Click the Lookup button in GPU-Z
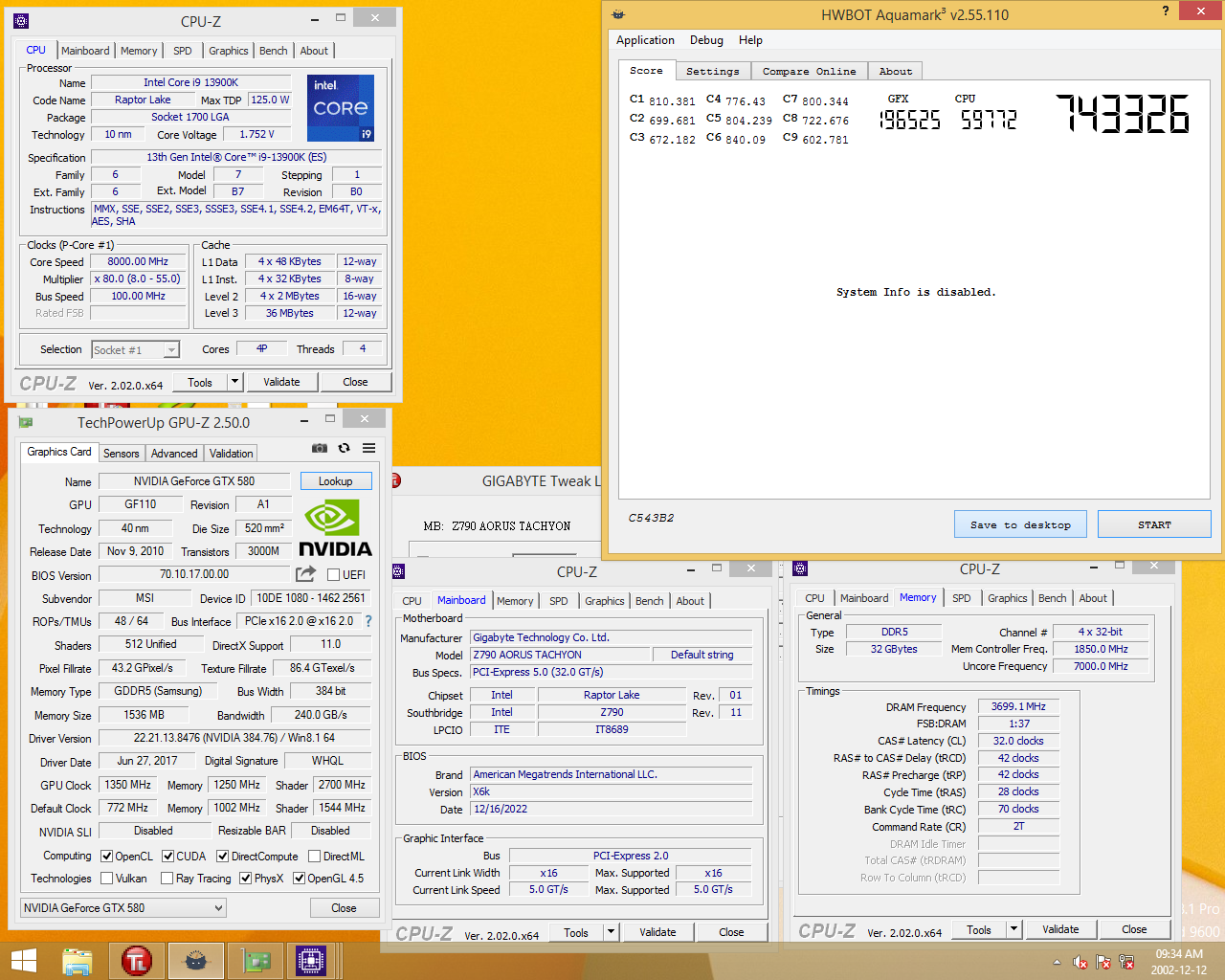 click(x=335, y=480)
